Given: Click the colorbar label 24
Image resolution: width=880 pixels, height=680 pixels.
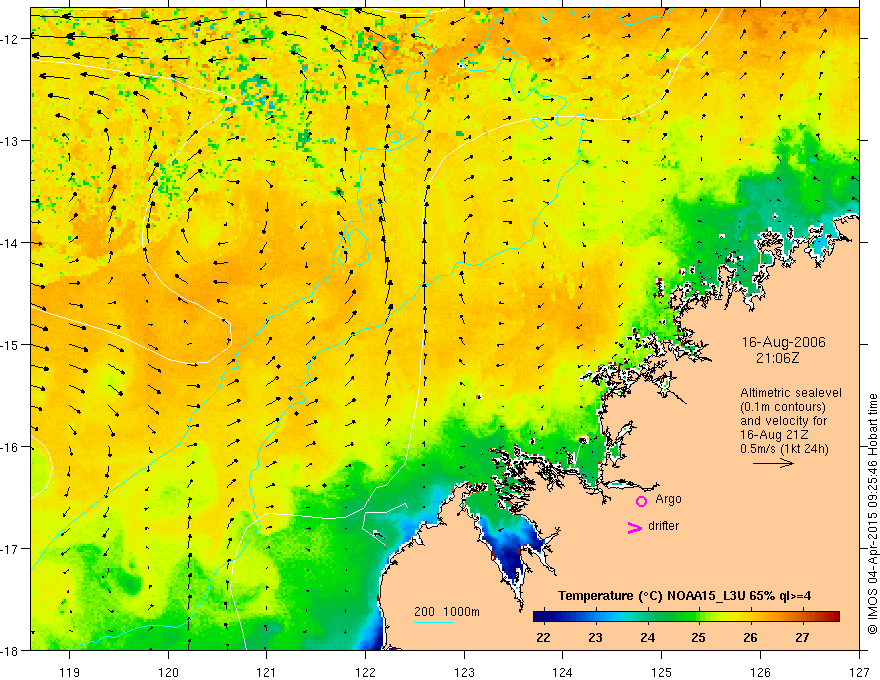Looking at the screenshot, I should point(647,637).
